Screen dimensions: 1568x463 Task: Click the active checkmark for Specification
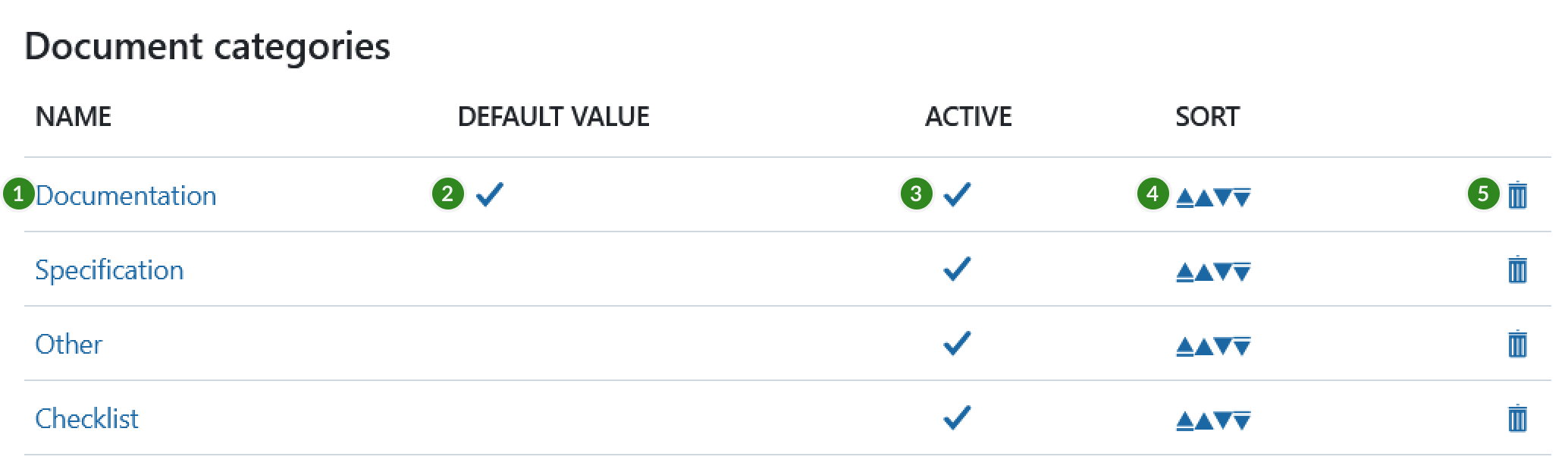[956, 269]
